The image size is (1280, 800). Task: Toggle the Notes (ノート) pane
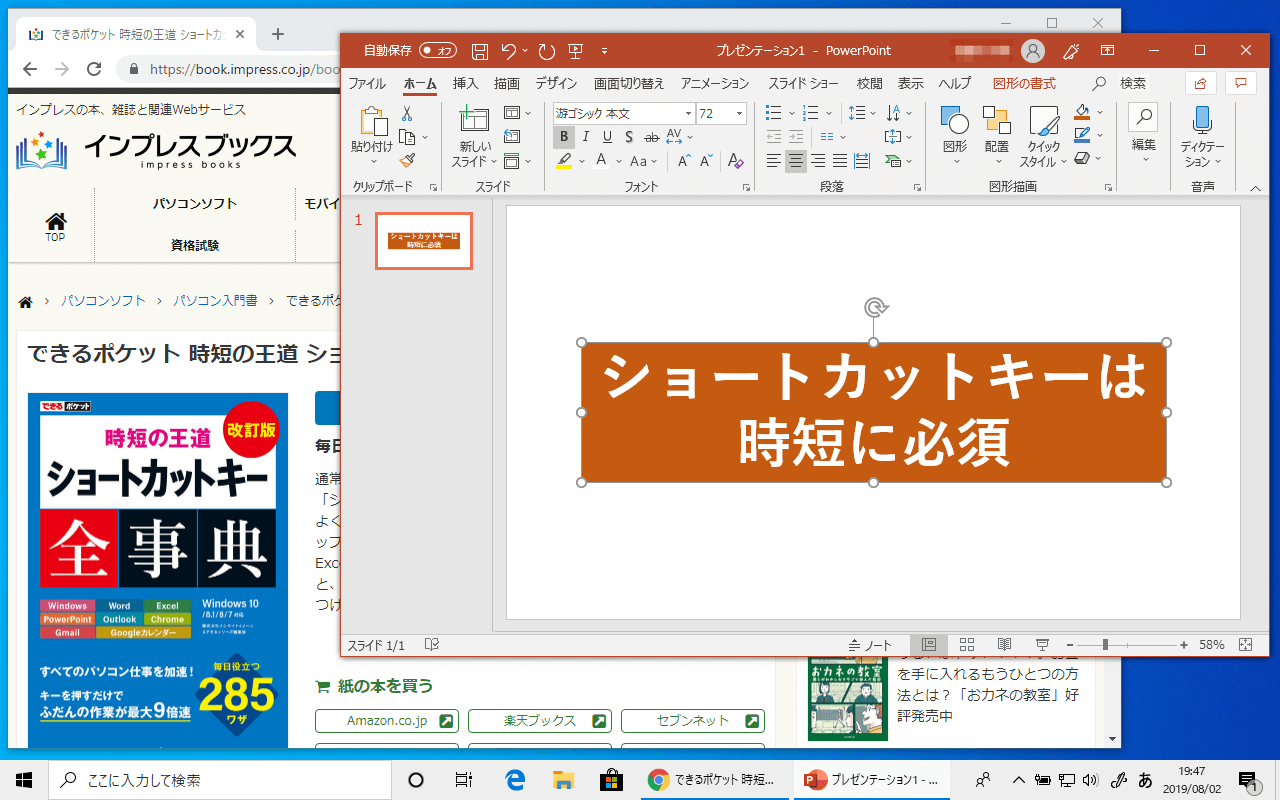tap(870, 645)
